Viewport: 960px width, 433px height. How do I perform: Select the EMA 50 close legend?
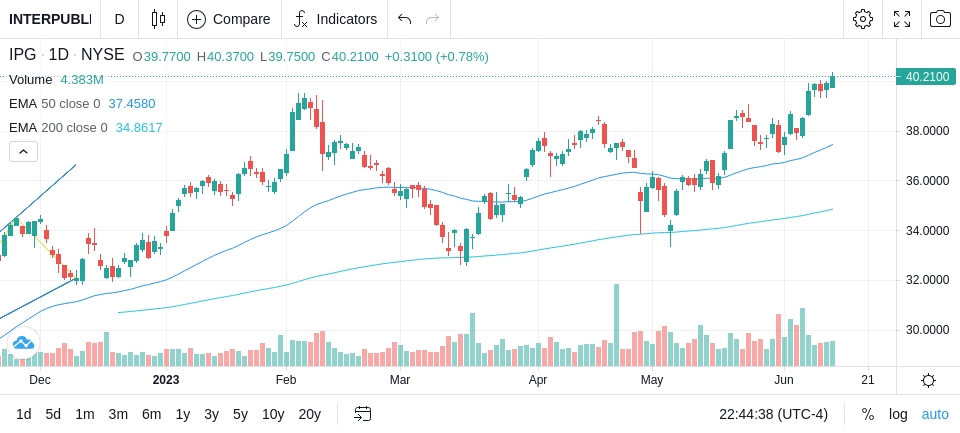pyautogui.click(x=54, y=104)
